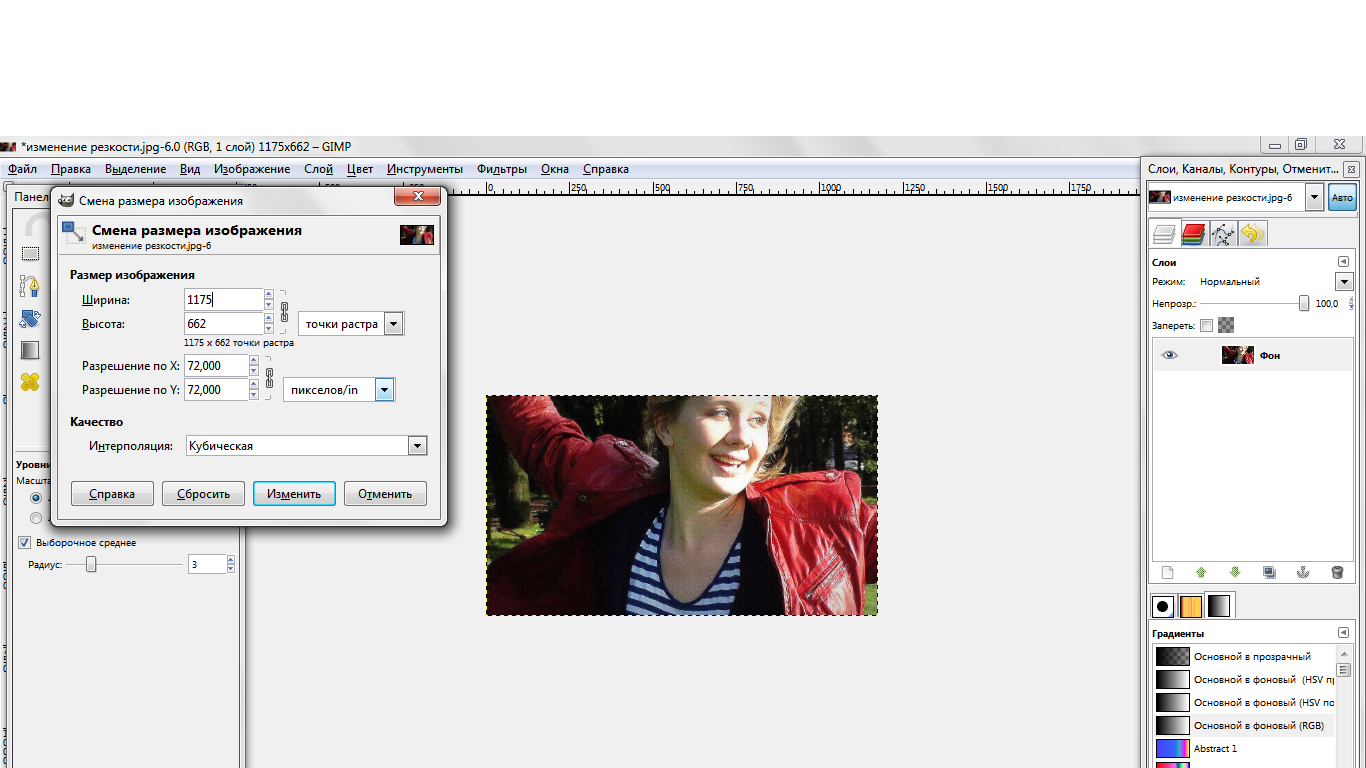1366x768 pixels.
Task: Click the Отменить cancel button
Action: click(385, 494)
